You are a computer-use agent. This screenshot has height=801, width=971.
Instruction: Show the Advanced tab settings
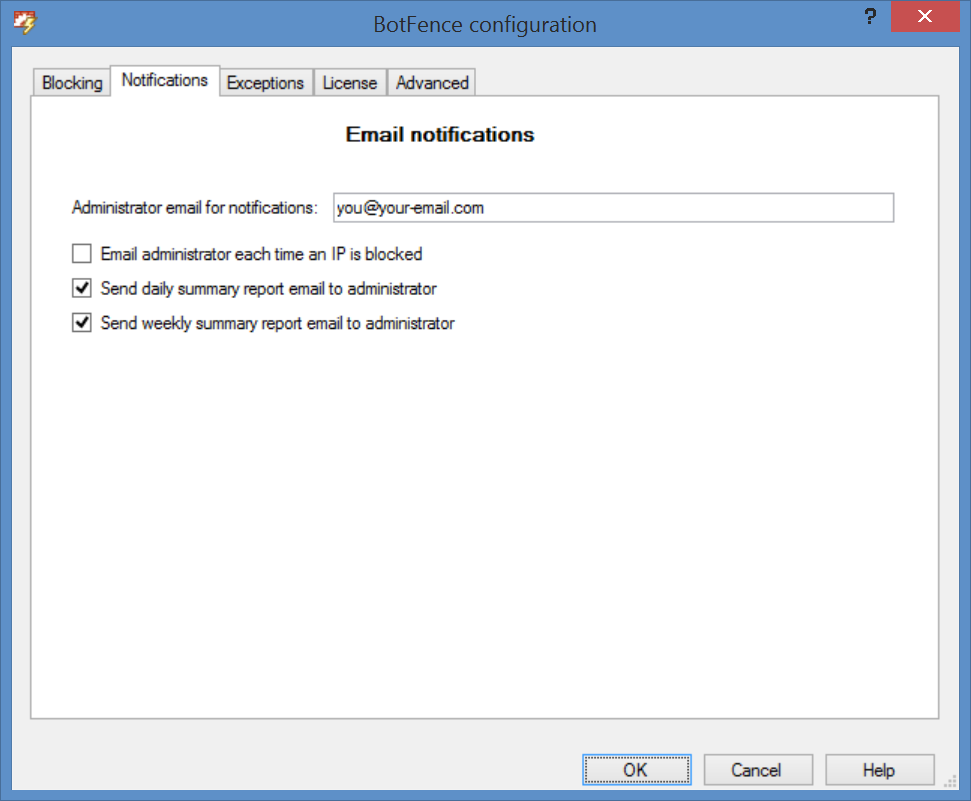click(x=432, y=83)
